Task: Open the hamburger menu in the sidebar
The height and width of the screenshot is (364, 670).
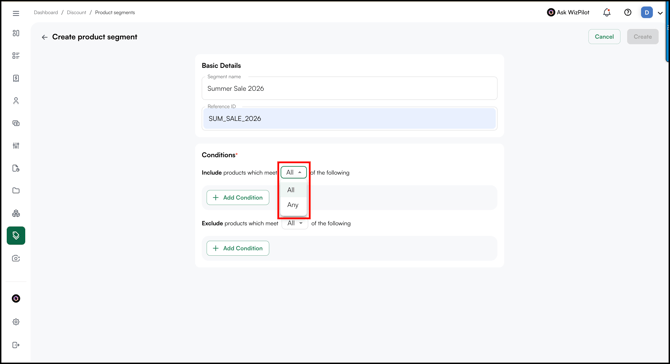Action: [x=16, y=13]
